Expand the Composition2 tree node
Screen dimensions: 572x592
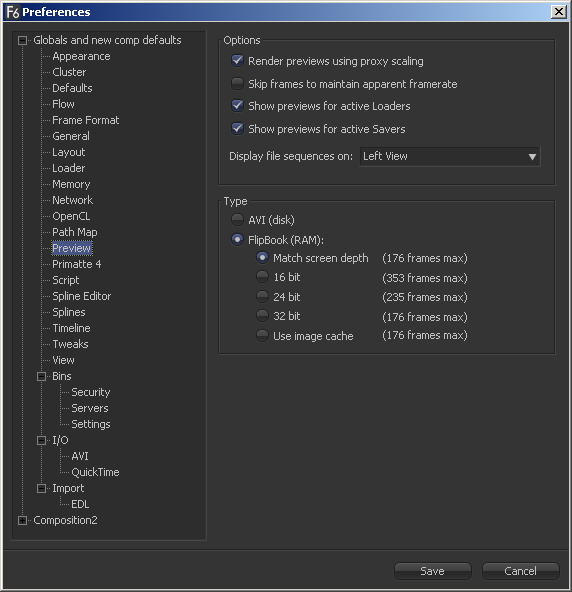point(23,521)
